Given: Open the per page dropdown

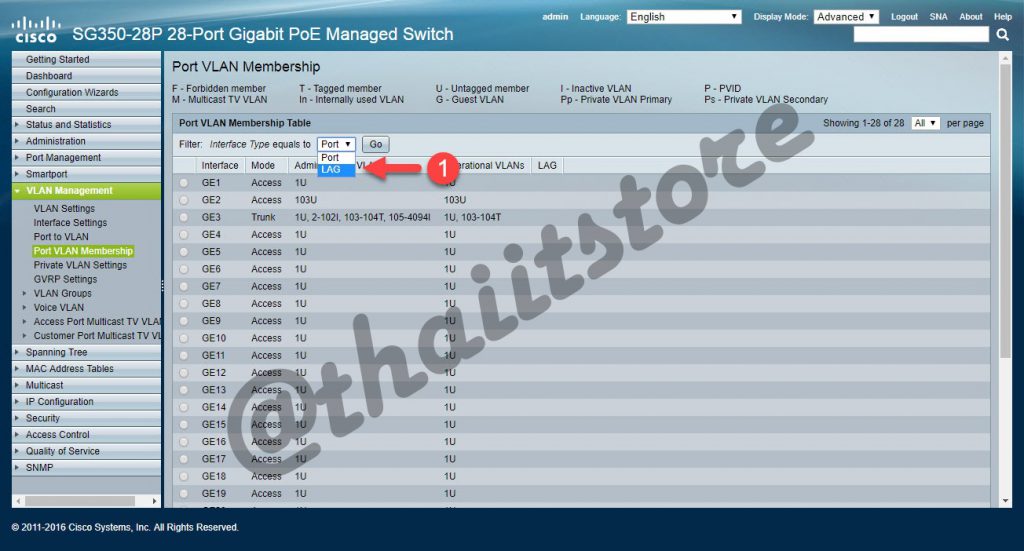Looking at the screenshot, I should (925, 123).
